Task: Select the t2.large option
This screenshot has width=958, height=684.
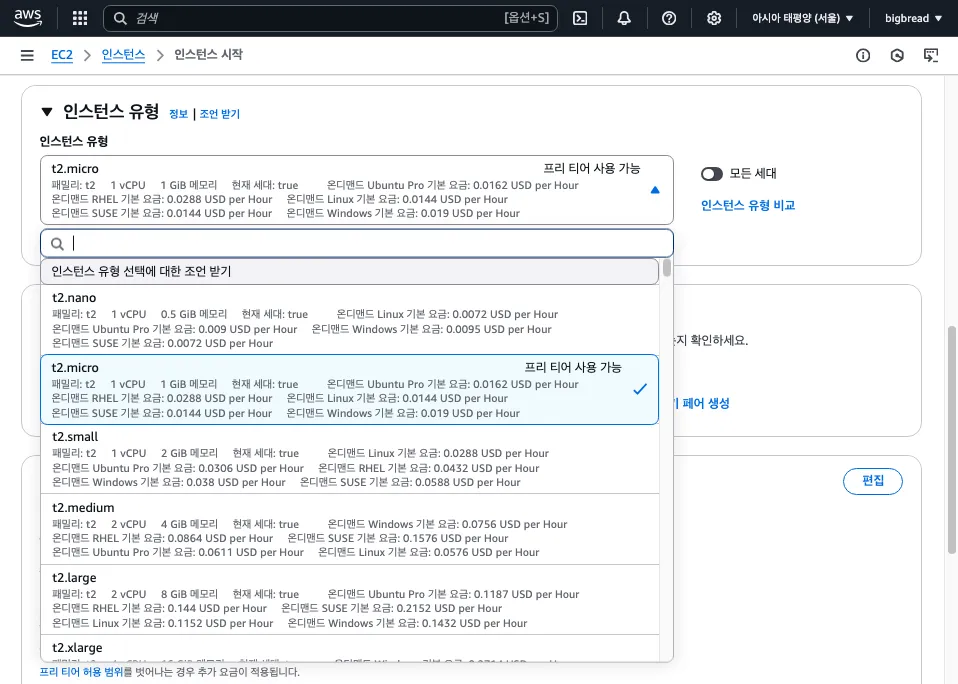Action: tap(349, 600)
